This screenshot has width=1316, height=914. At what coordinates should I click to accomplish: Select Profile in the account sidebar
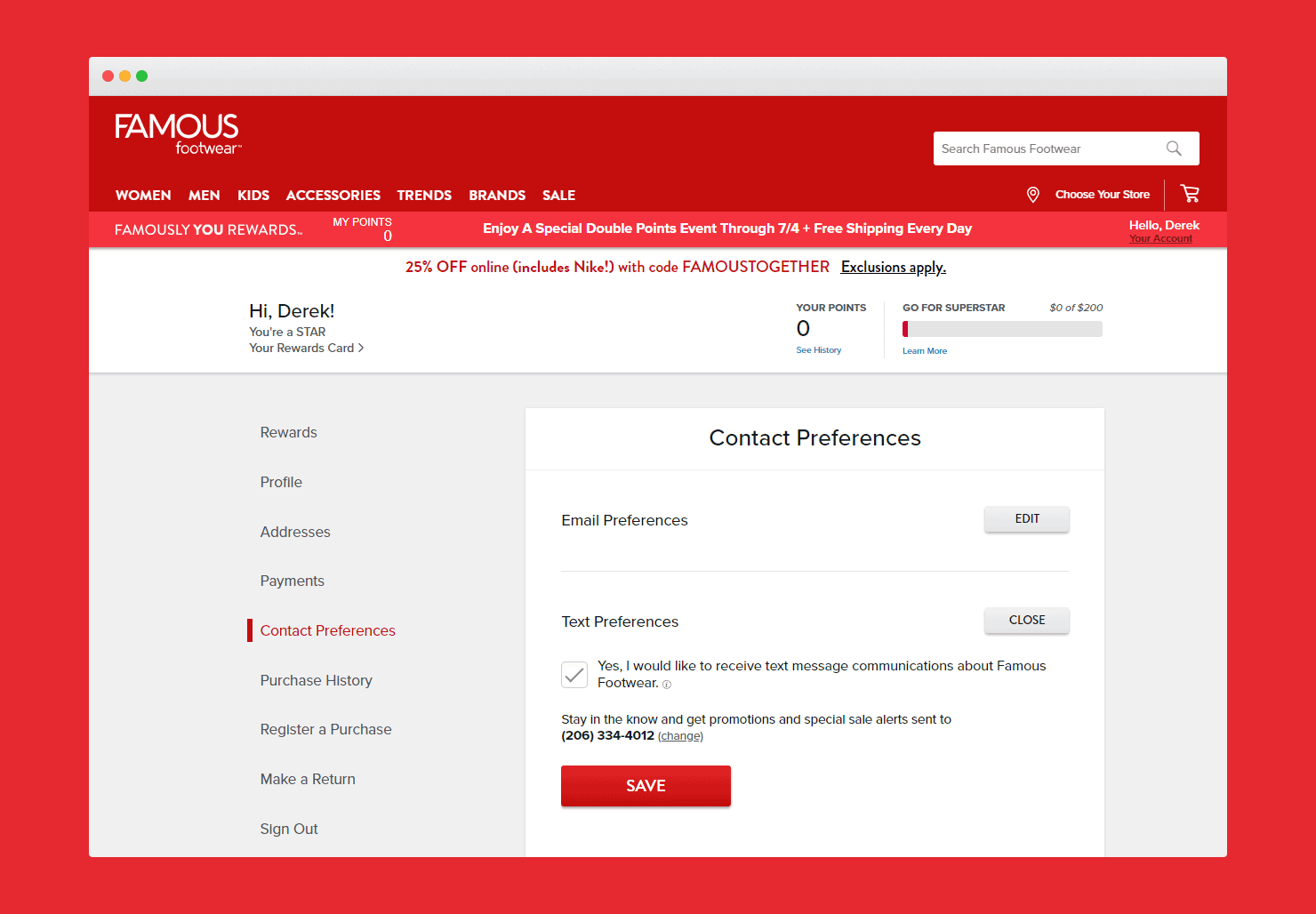281,483
